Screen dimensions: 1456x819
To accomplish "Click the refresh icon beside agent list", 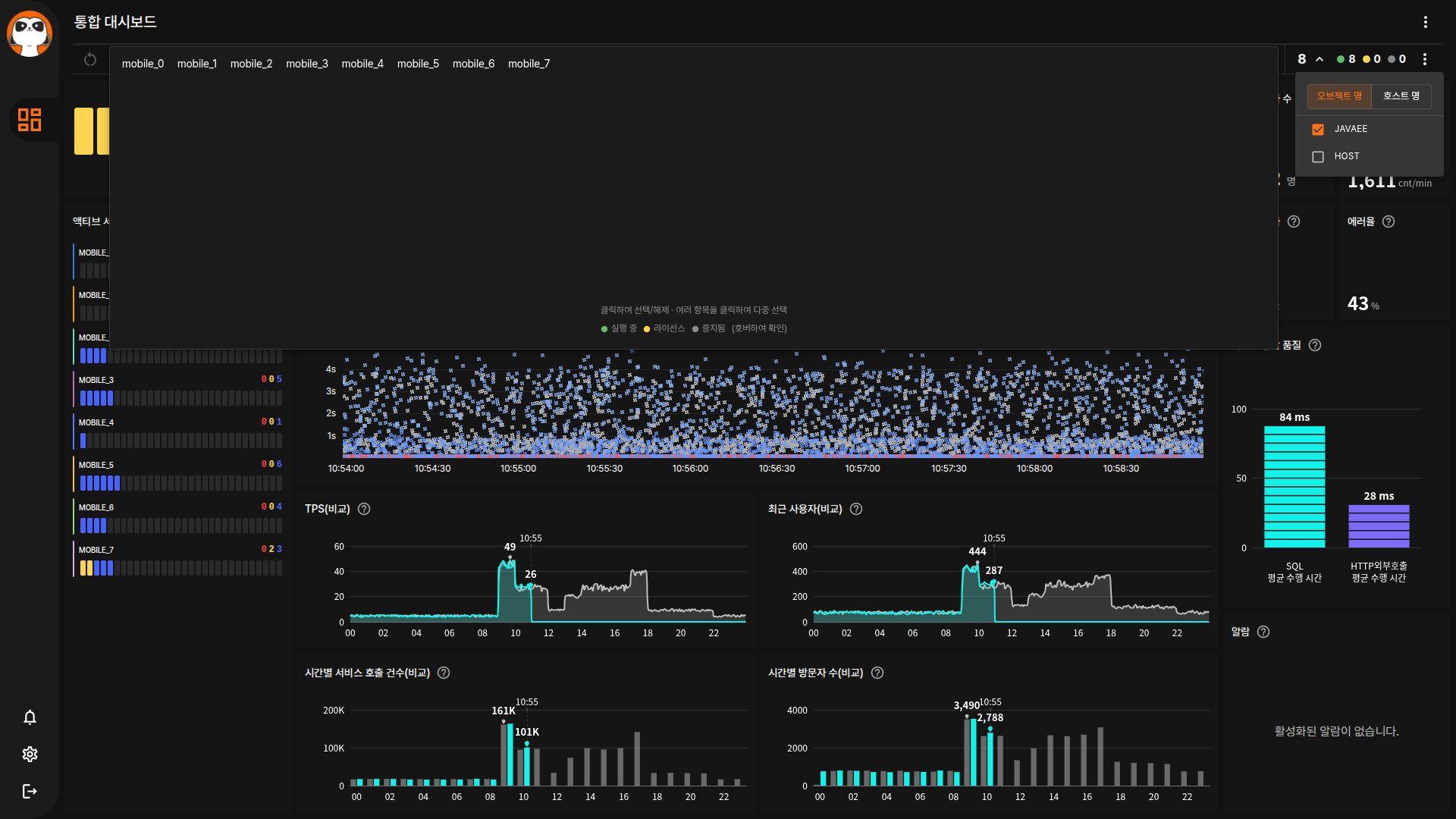I will (x=90, y=59).
